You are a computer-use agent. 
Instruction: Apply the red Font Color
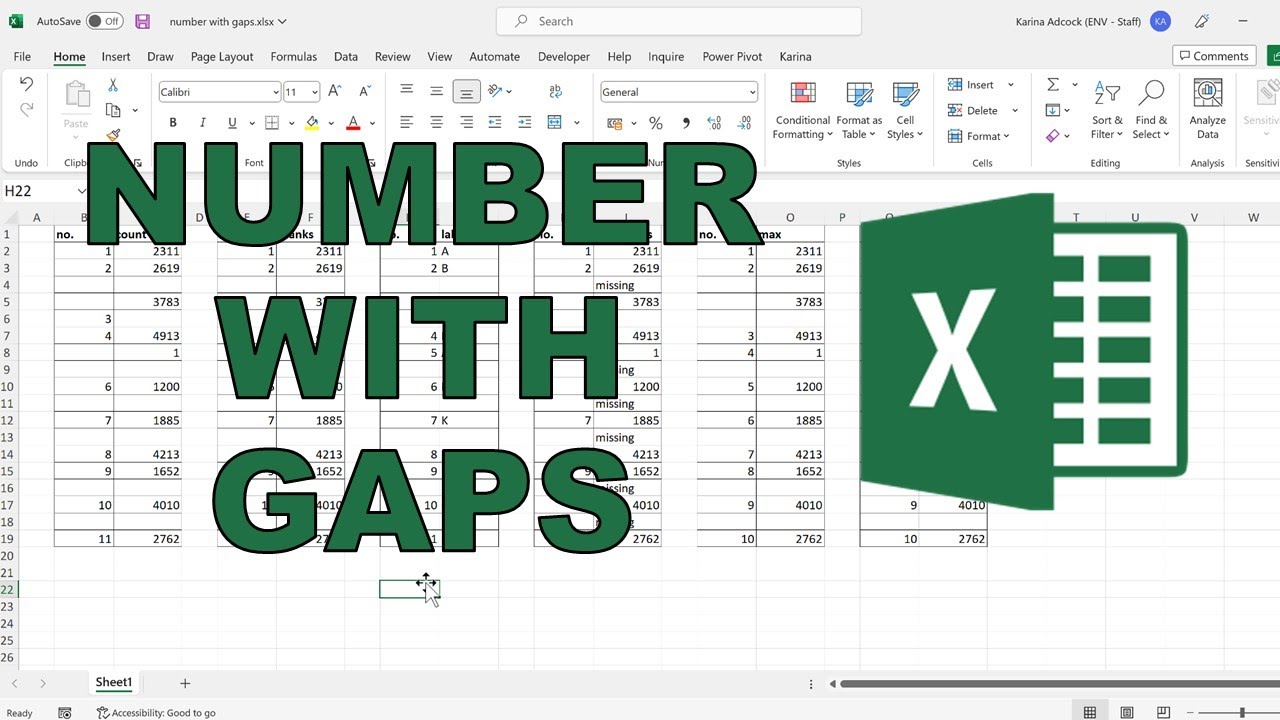[x=353, y=123]
